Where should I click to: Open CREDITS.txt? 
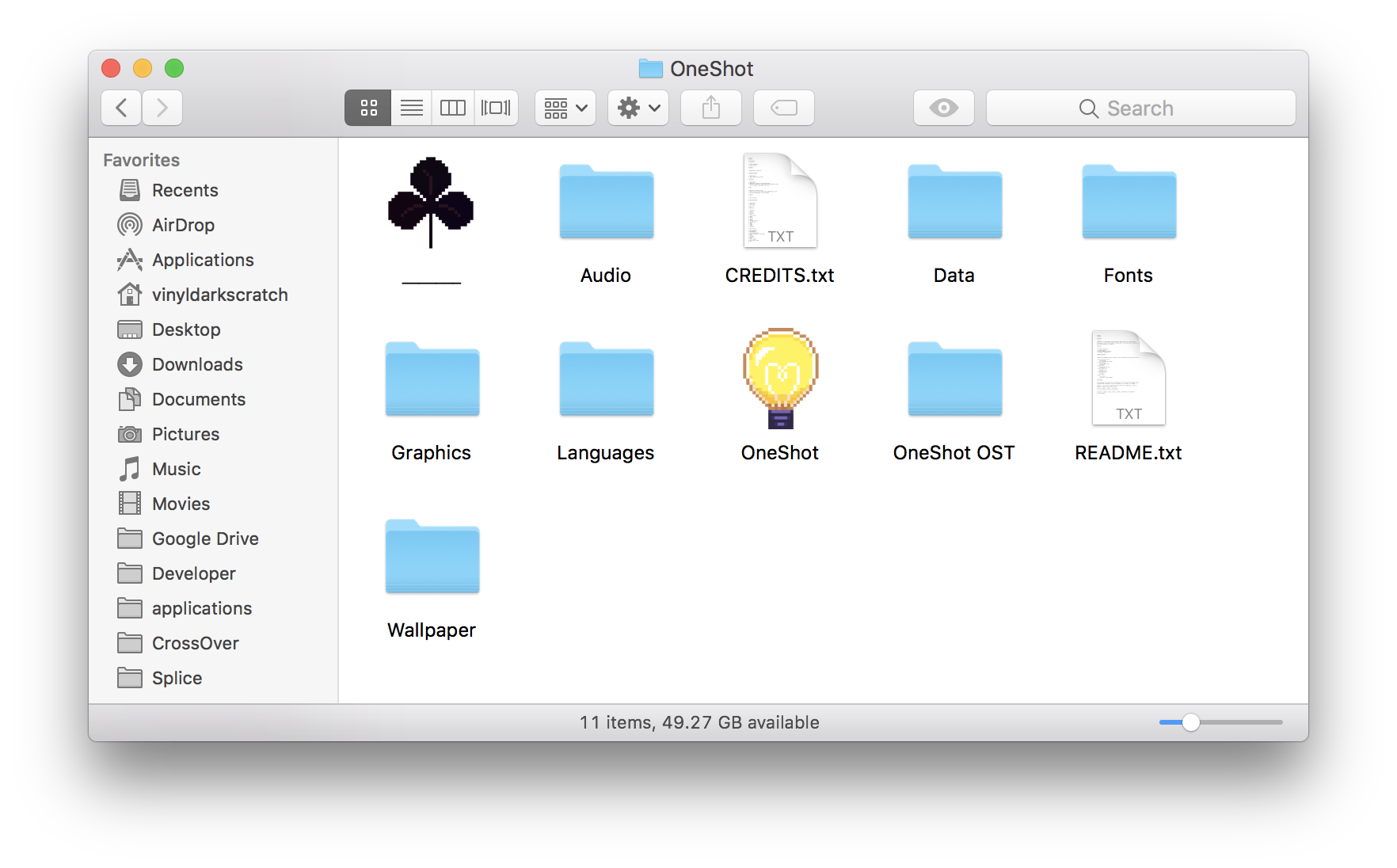click(779, 201)
